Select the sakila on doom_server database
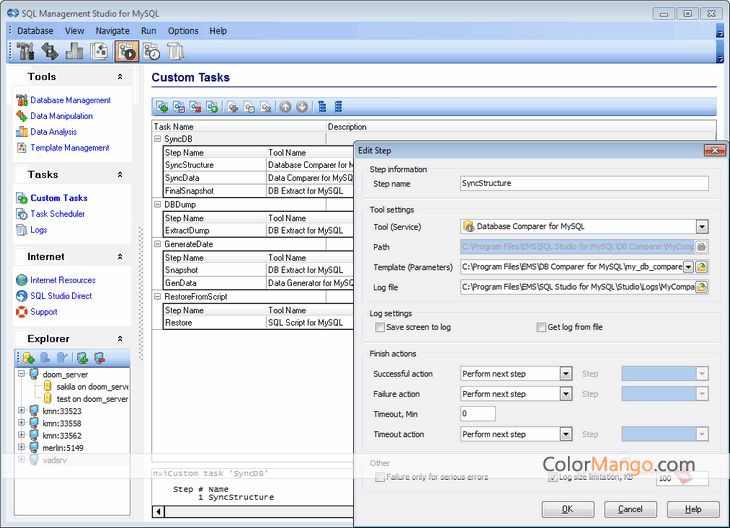Viewport: 730px width, 528px height. (x=92, y=386)
